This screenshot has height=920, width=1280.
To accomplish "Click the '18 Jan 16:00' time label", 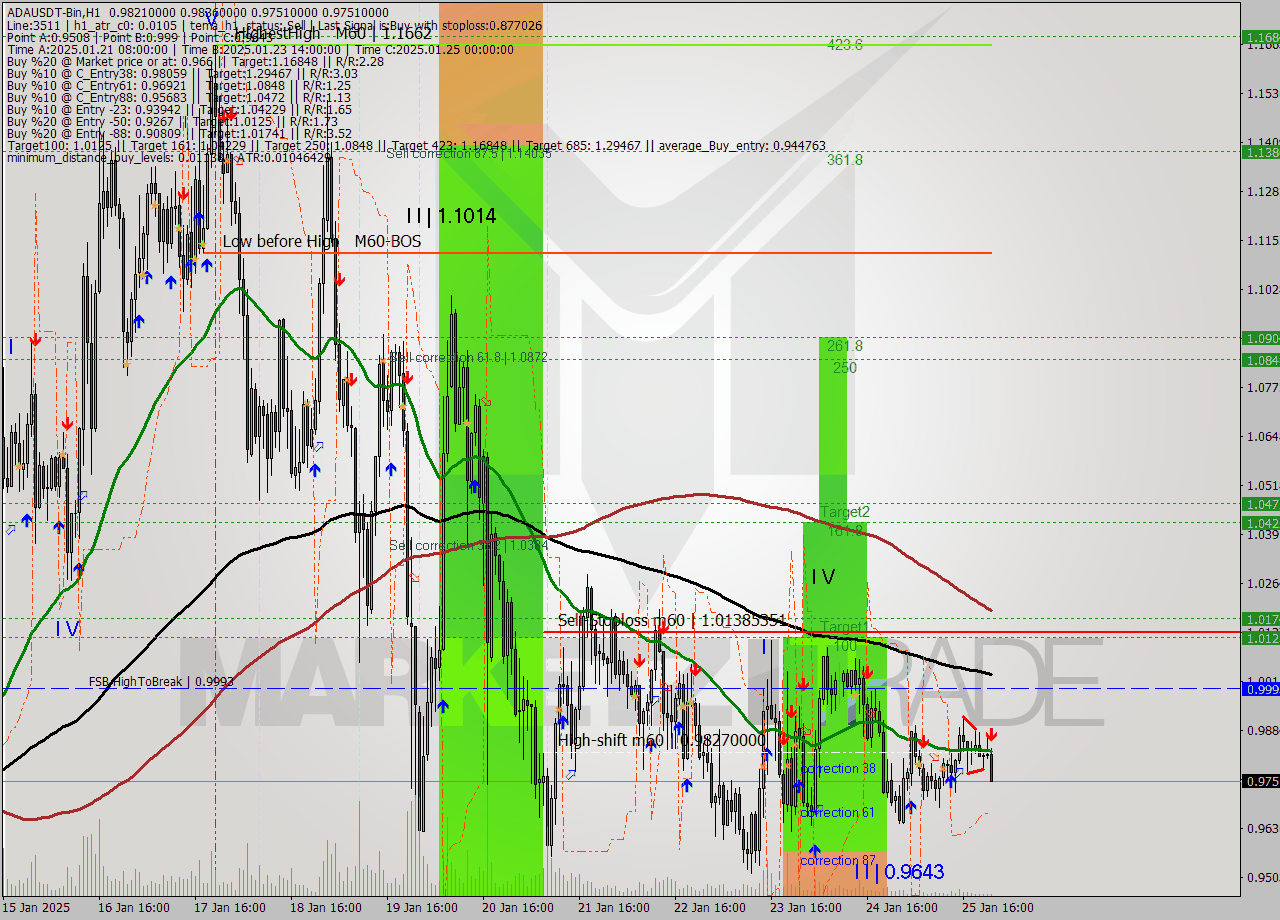I will (x=325, y=908).
